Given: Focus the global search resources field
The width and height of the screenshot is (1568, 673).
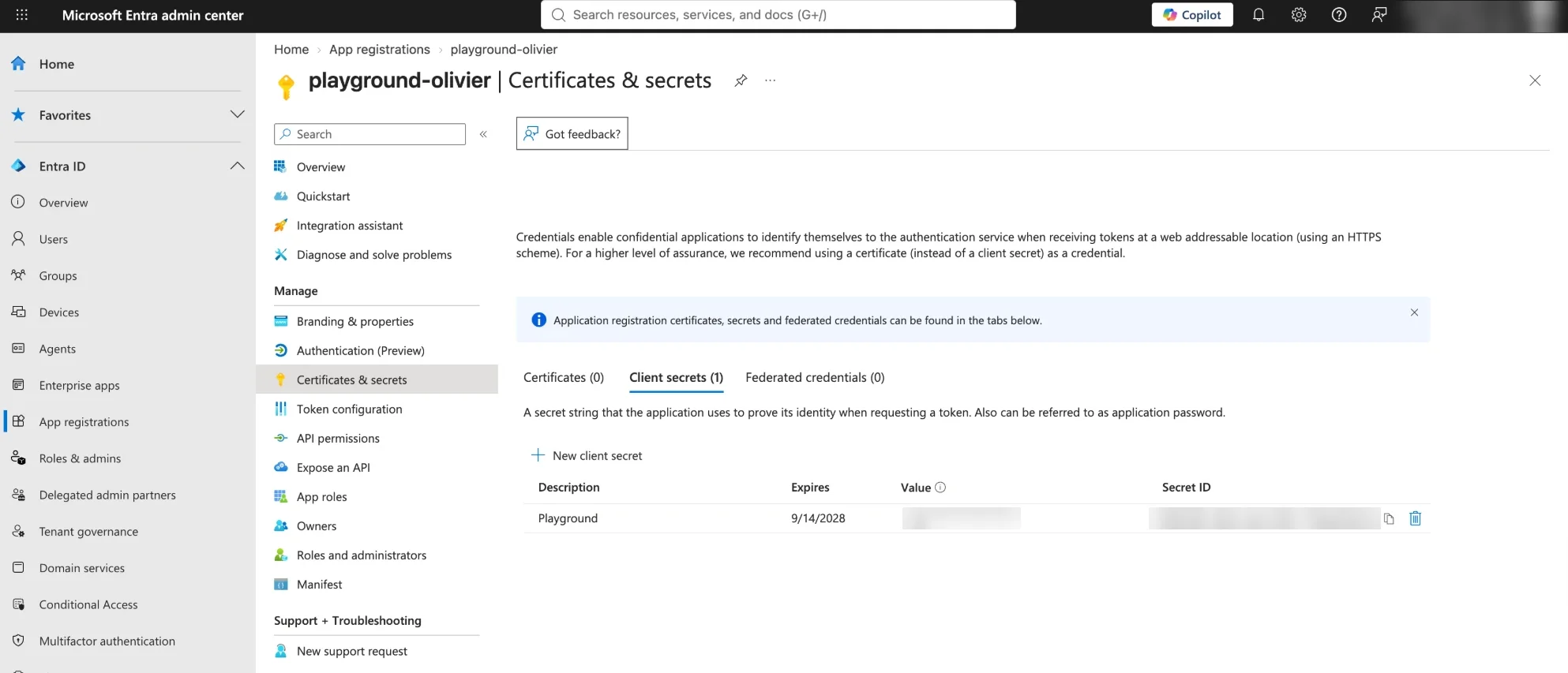Looking at the screenshot, I should click(x=778, y=15).
